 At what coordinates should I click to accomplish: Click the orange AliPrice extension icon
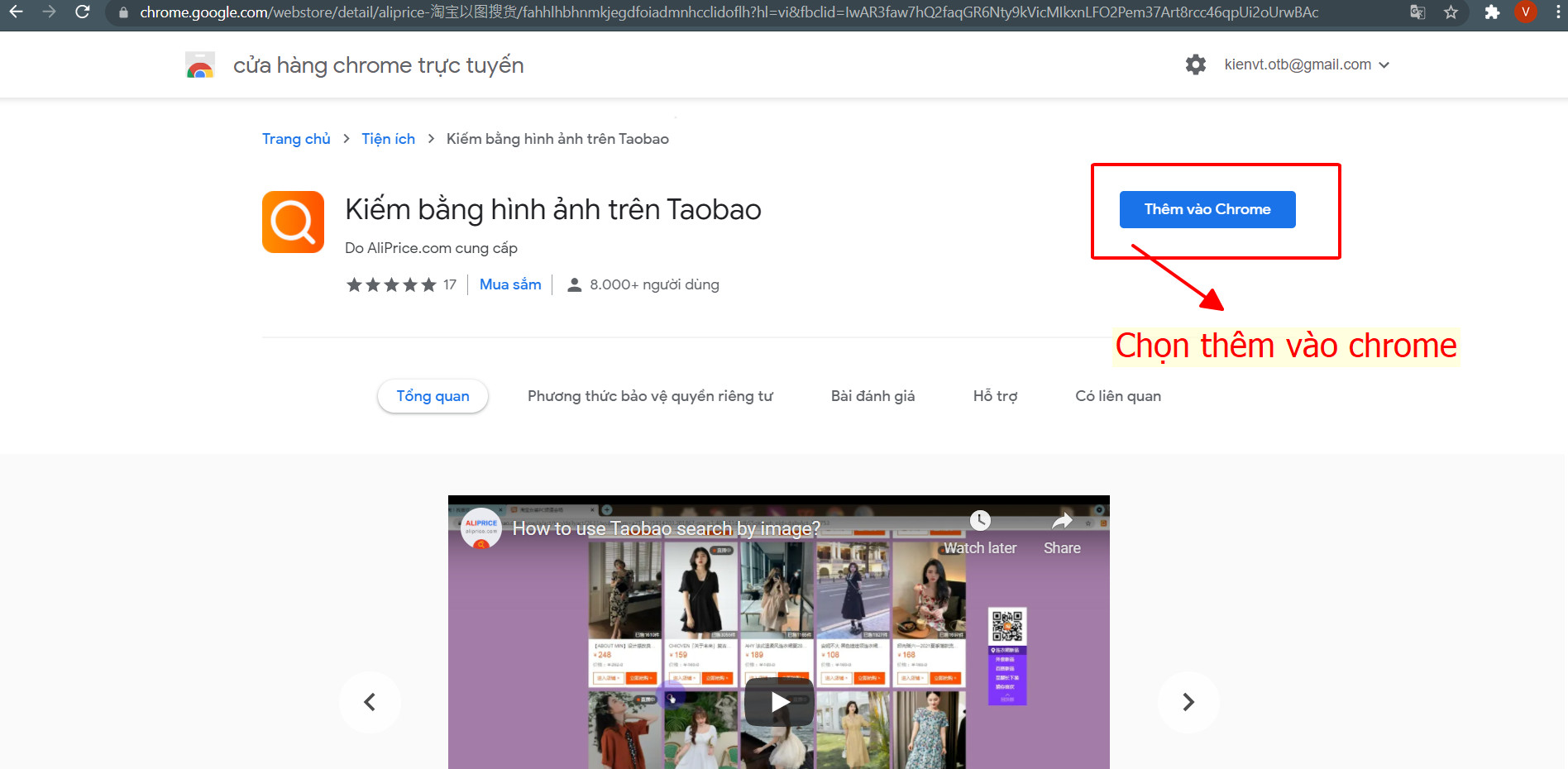pyautogui.click(x=293, y=222)
